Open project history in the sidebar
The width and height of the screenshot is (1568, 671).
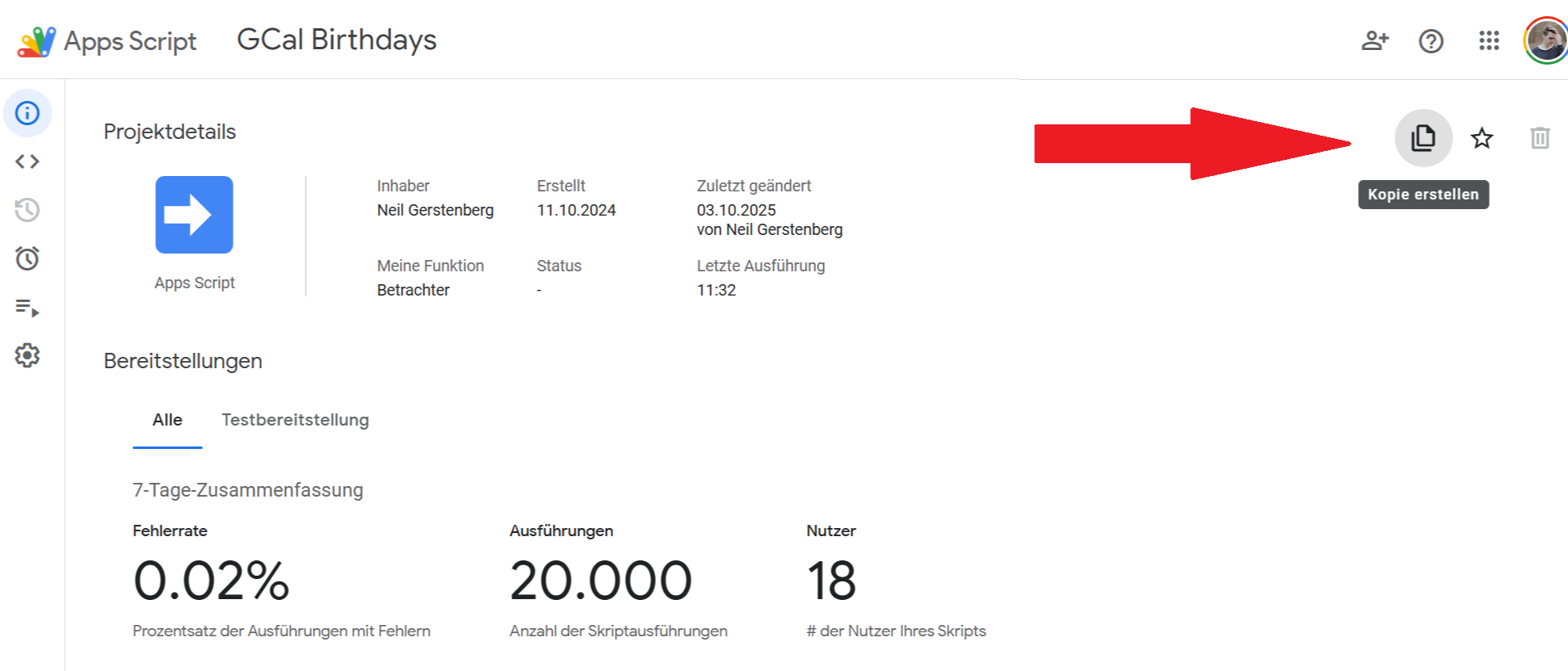click(27, 210)
